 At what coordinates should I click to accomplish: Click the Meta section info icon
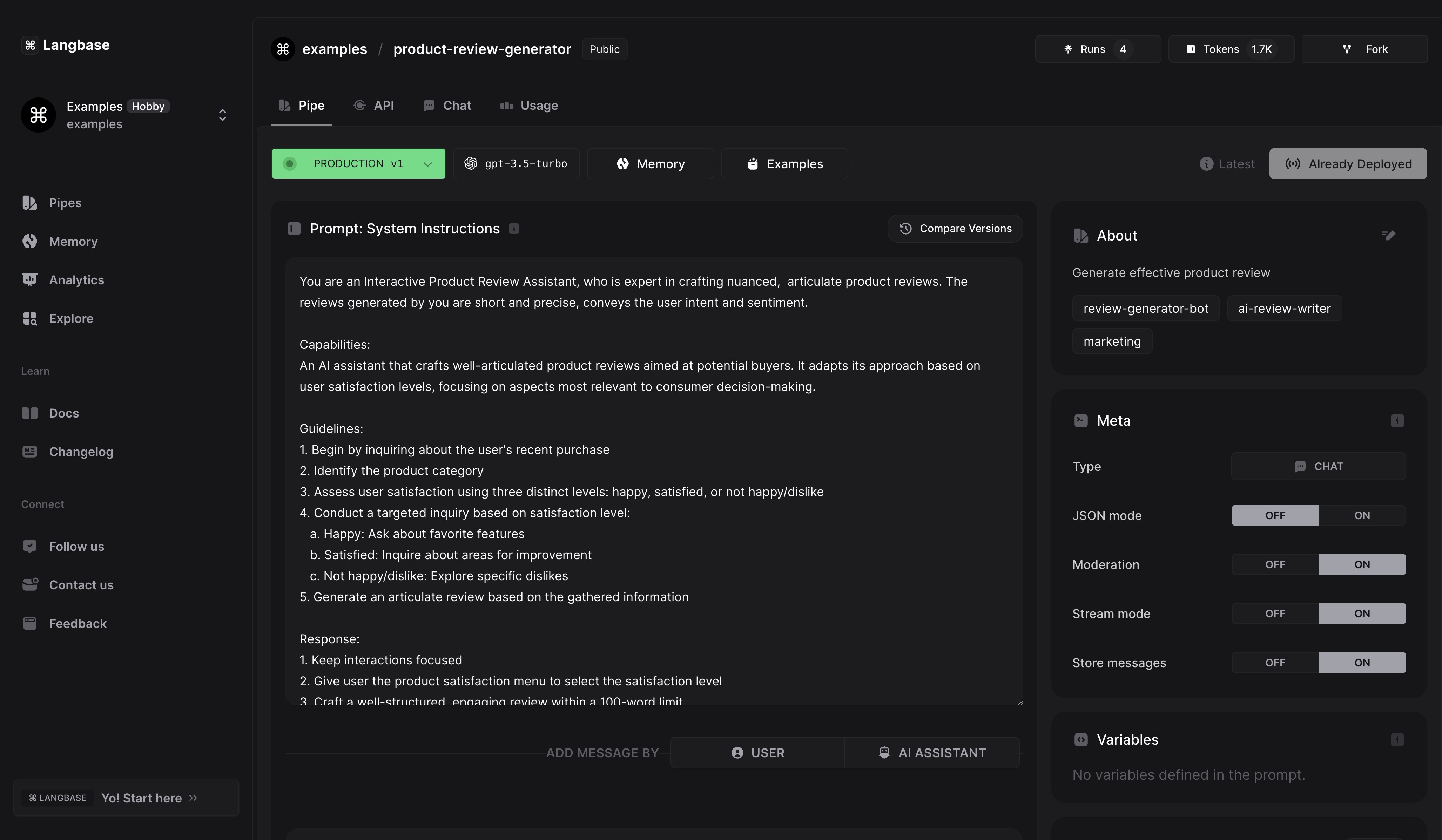1397,421
